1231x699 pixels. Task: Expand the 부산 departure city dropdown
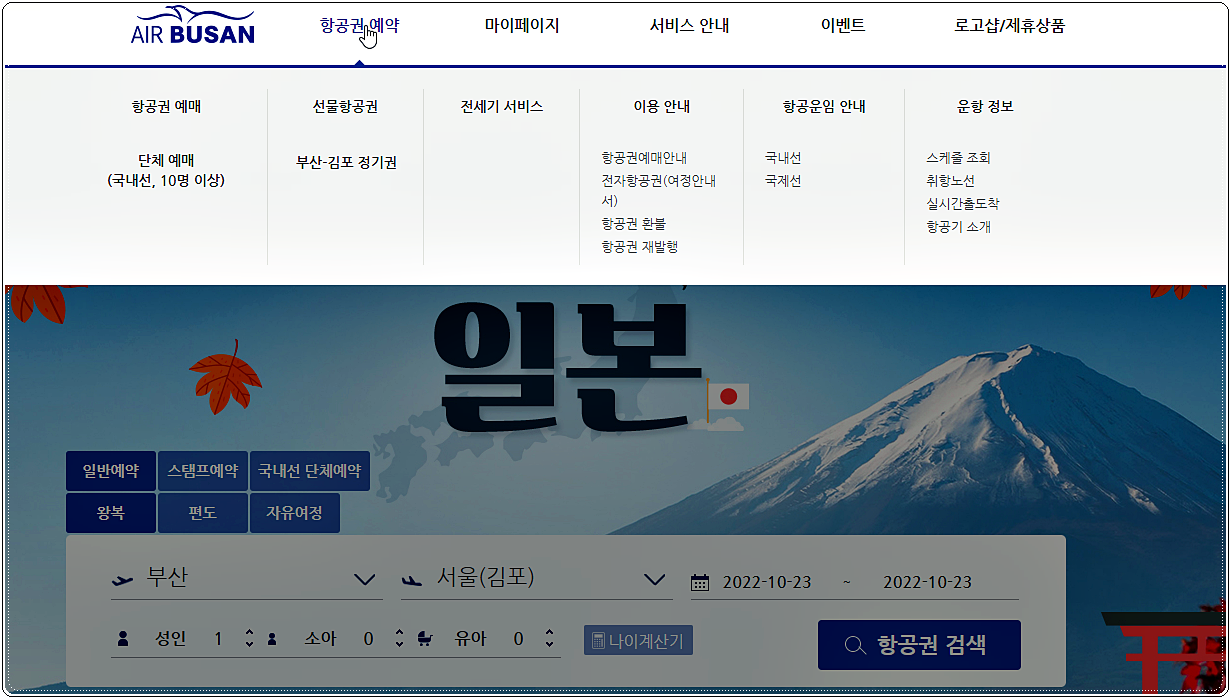(366, 578)
